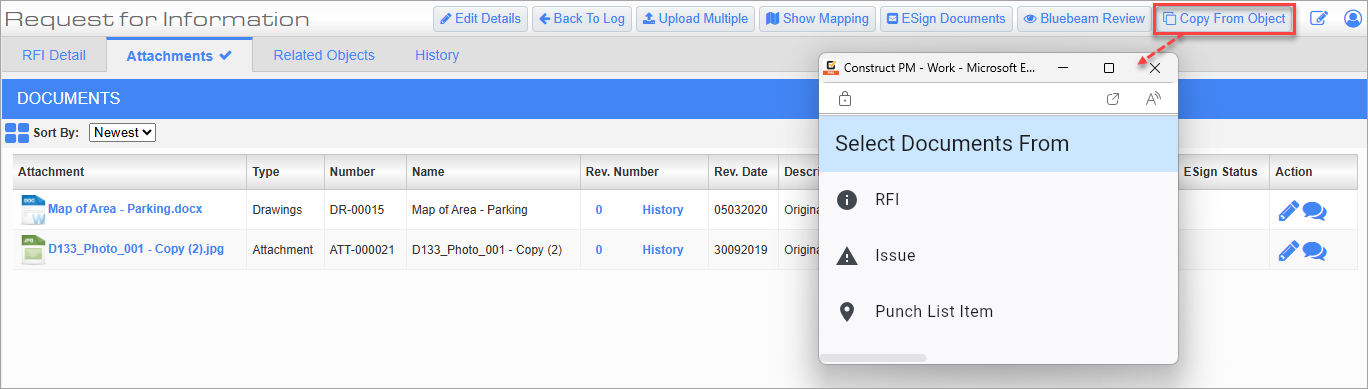Select date cell 30092019

[x=743, y=250]
